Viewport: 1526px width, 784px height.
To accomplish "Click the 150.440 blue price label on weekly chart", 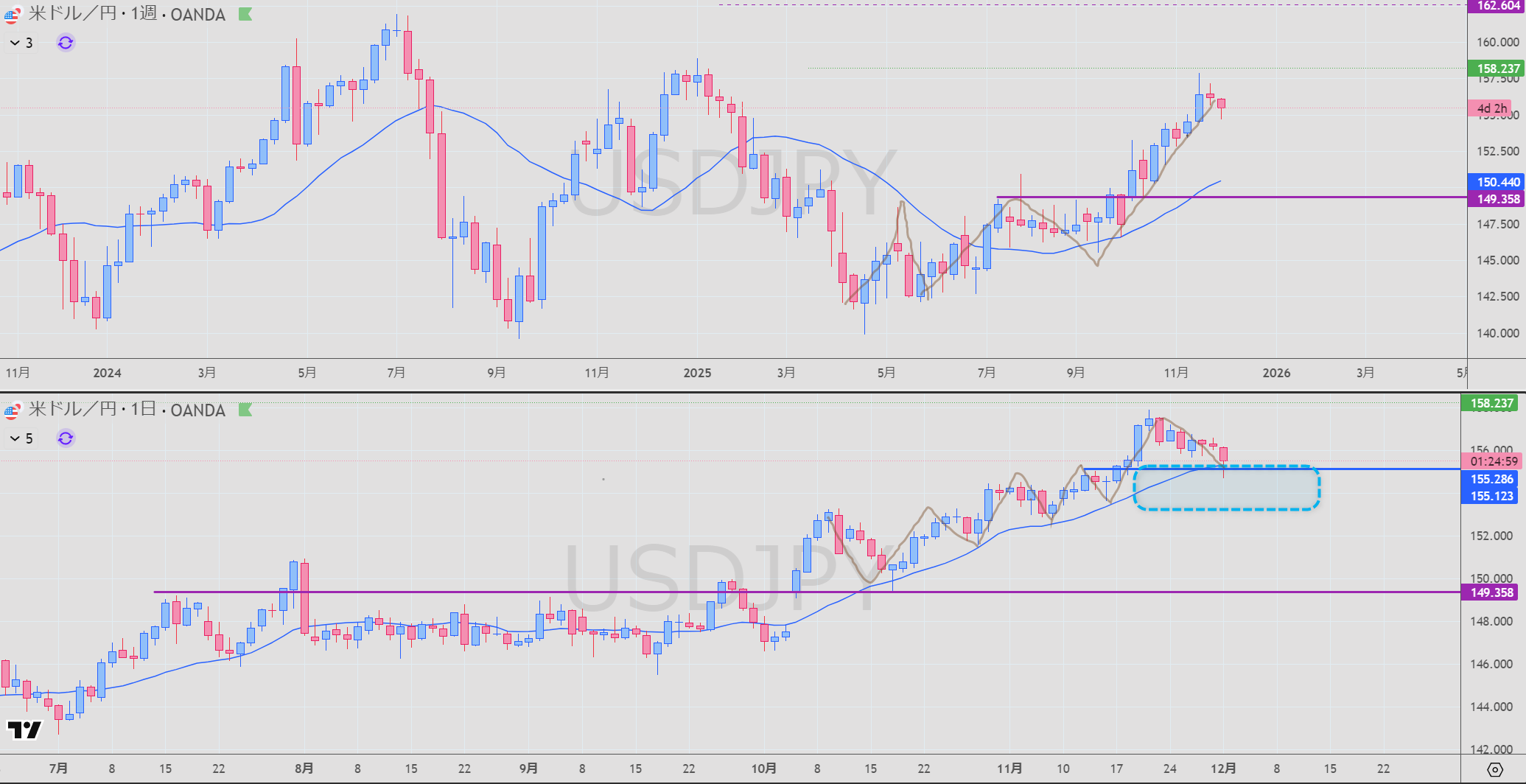I will click(1496, 182).
